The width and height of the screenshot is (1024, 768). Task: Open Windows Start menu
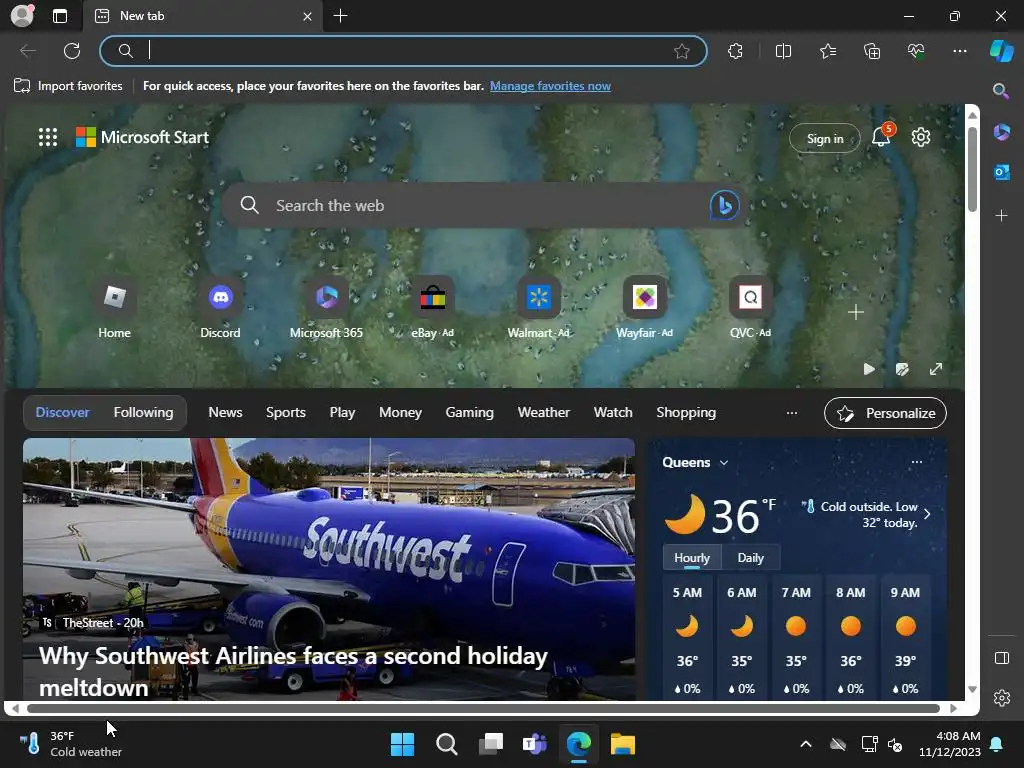click(402, 744)
